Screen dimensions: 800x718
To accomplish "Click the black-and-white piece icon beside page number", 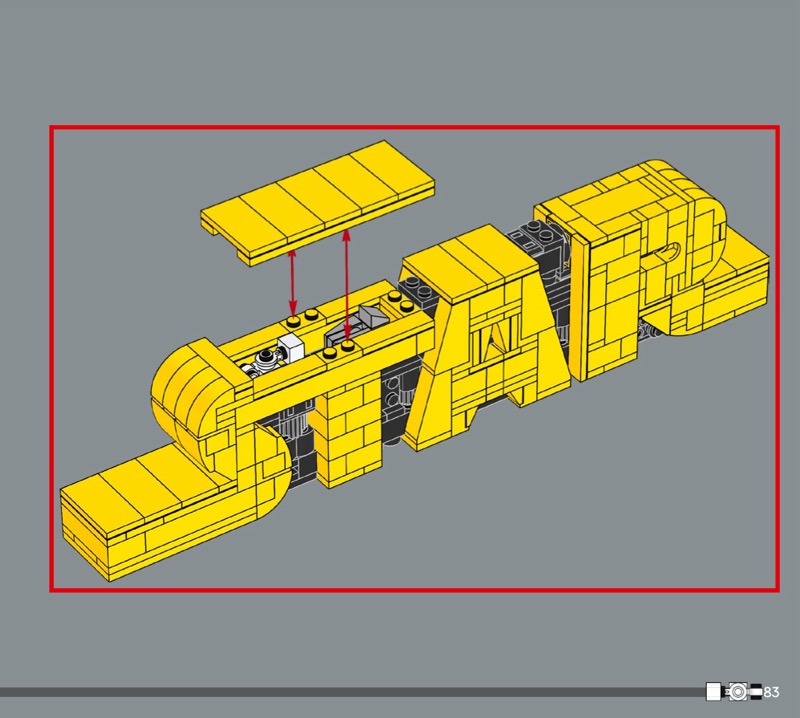I will pyautogui.click(x=756, y=691).
